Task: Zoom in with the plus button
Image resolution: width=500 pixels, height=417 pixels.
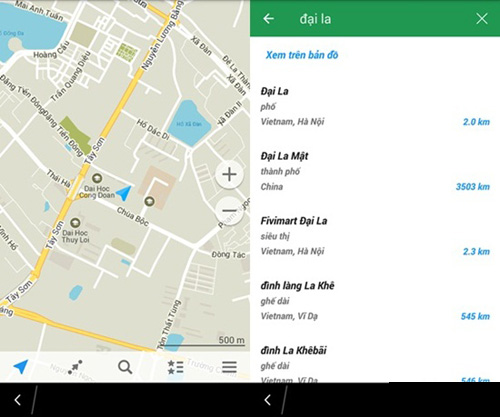Action: click(229, 174)
